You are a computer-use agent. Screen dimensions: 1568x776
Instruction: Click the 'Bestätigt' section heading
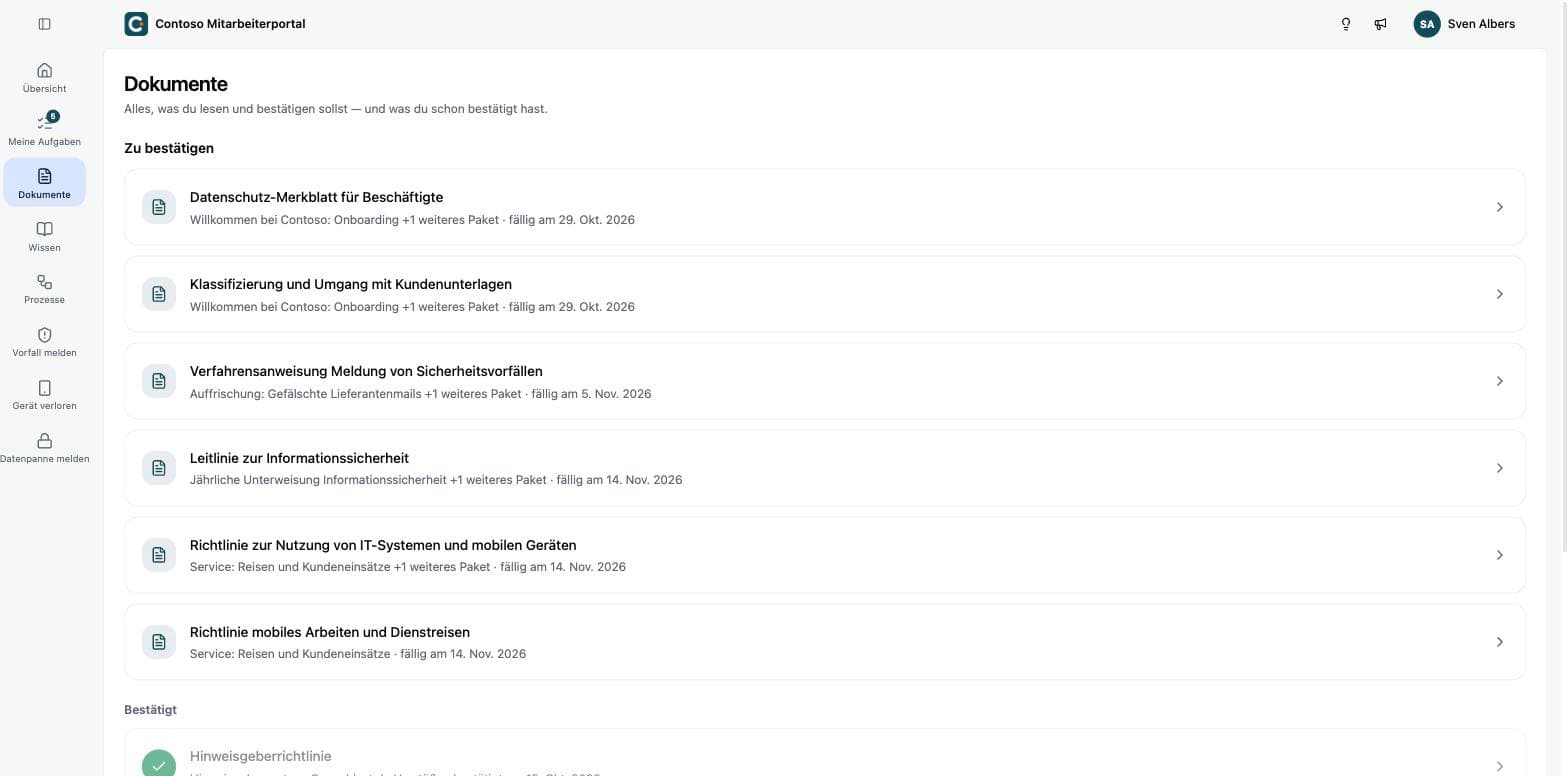click(150, 709)
